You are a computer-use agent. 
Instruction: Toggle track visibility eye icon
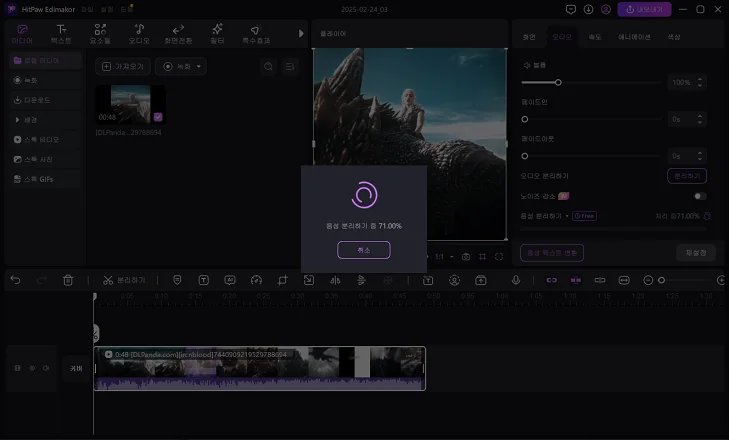tap(31, 368)
